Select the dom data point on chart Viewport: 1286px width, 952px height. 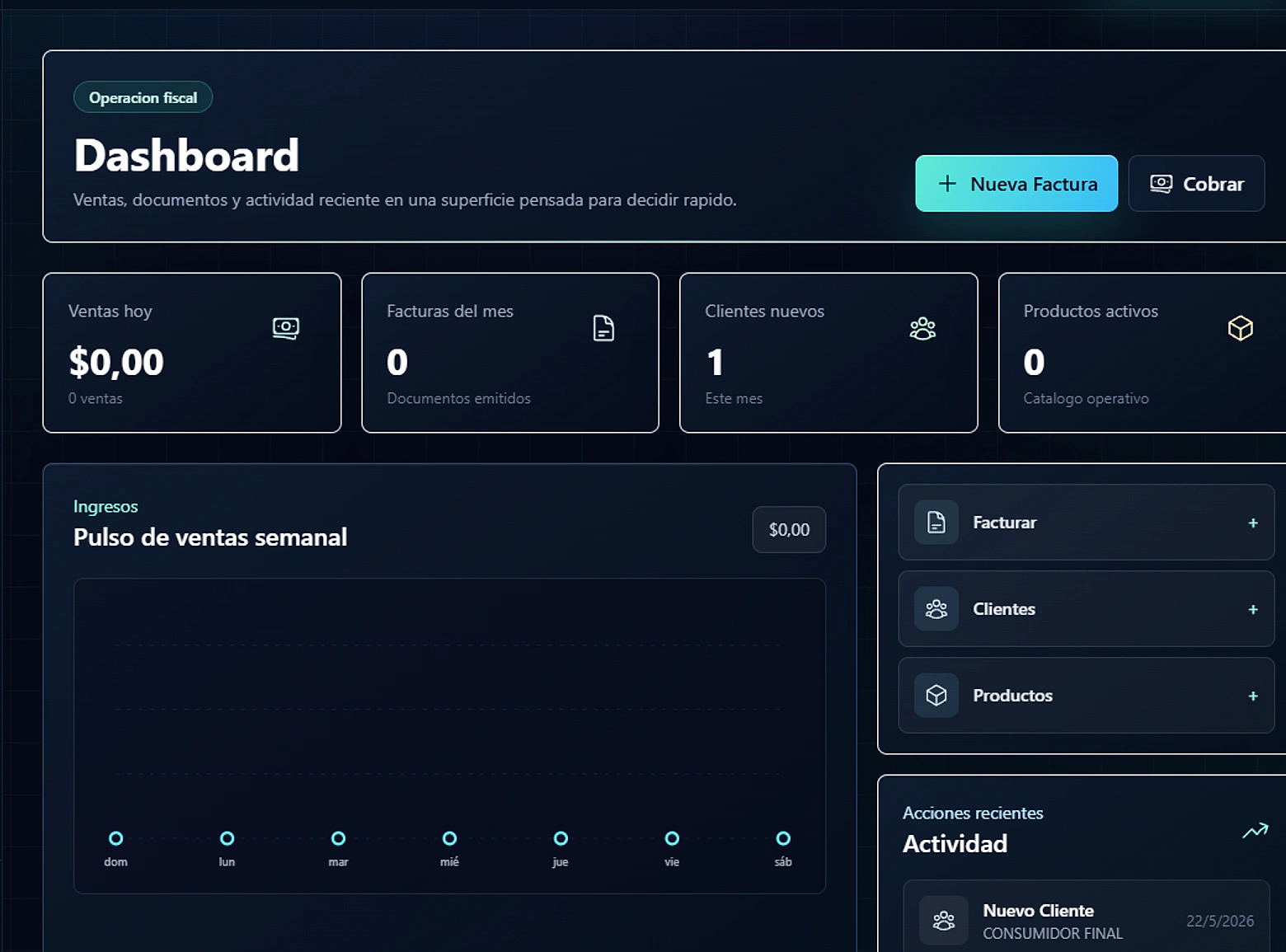116,838
